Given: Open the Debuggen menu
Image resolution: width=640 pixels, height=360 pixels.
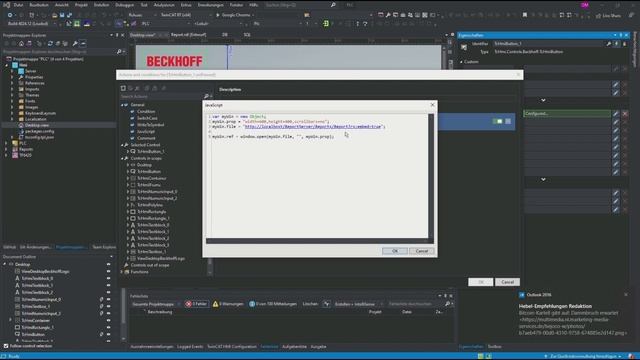Looking at the screenshot, I should click(124, 5).
